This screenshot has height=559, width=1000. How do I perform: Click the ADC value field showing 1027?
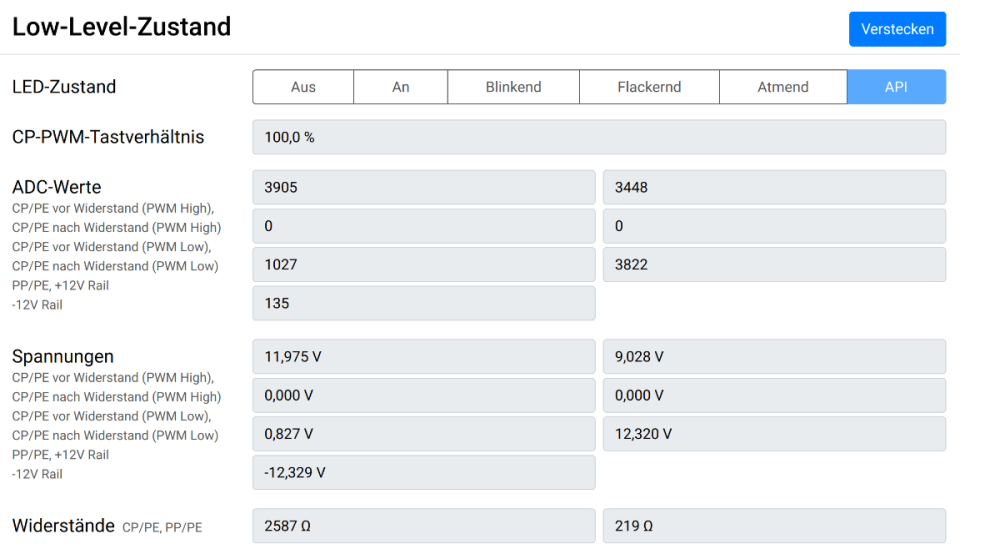(x=423, y=265)
